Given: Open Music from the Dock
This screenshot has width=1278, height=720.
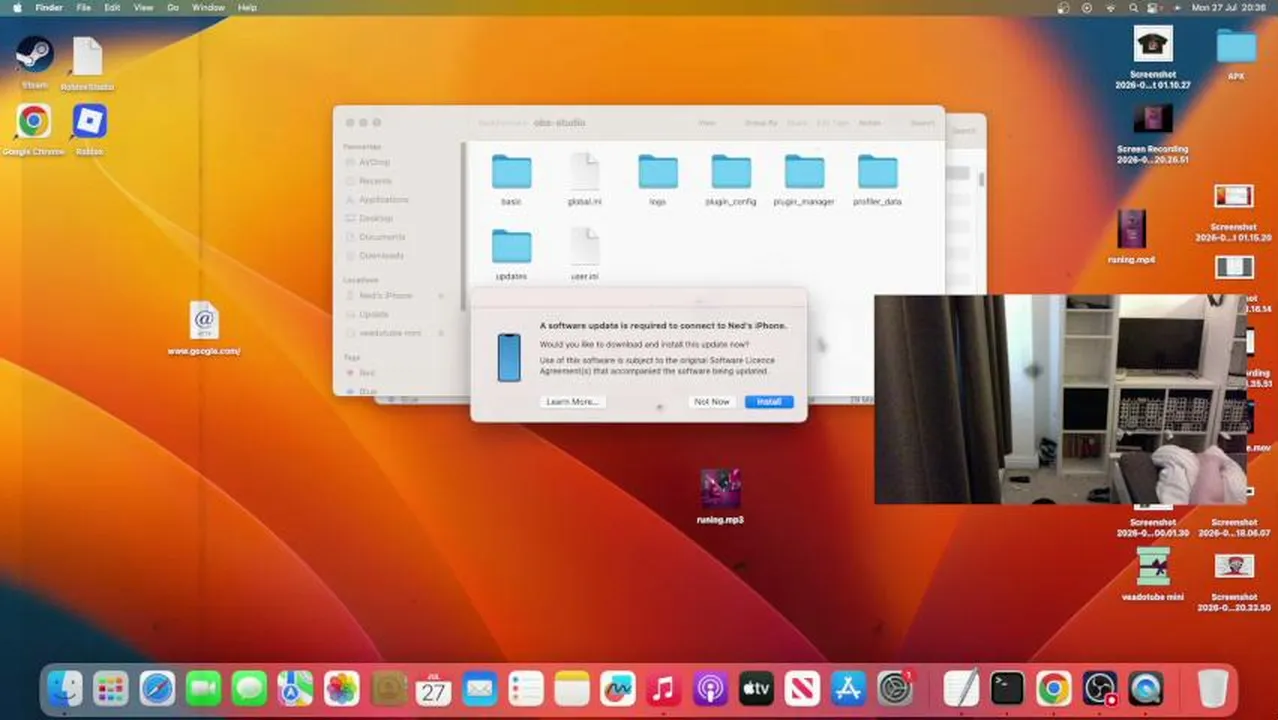Looking at the screenshot, I should coord(664,688).
